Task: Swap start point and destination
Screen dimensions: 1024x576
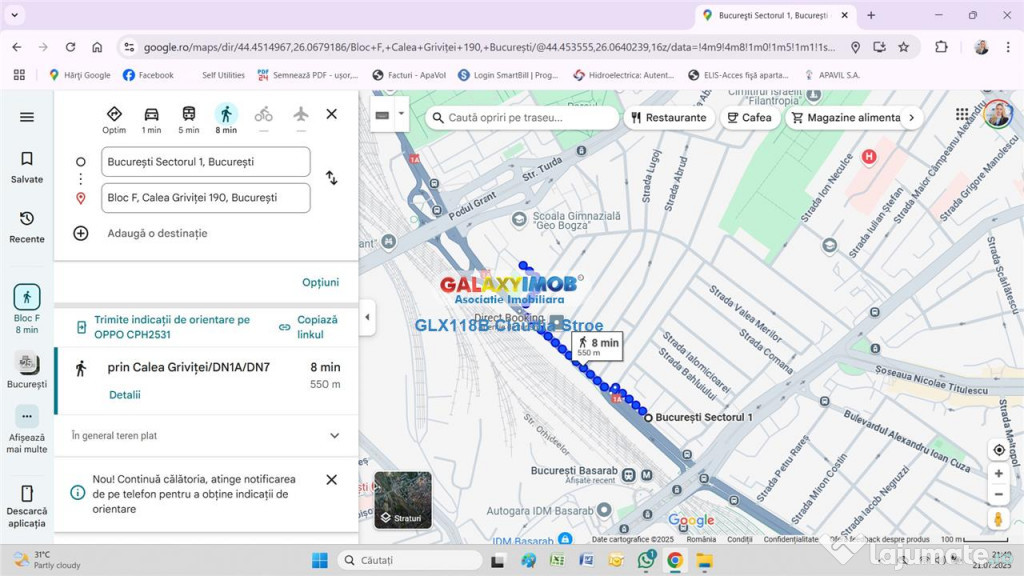Action: click(x=332, y=178)
